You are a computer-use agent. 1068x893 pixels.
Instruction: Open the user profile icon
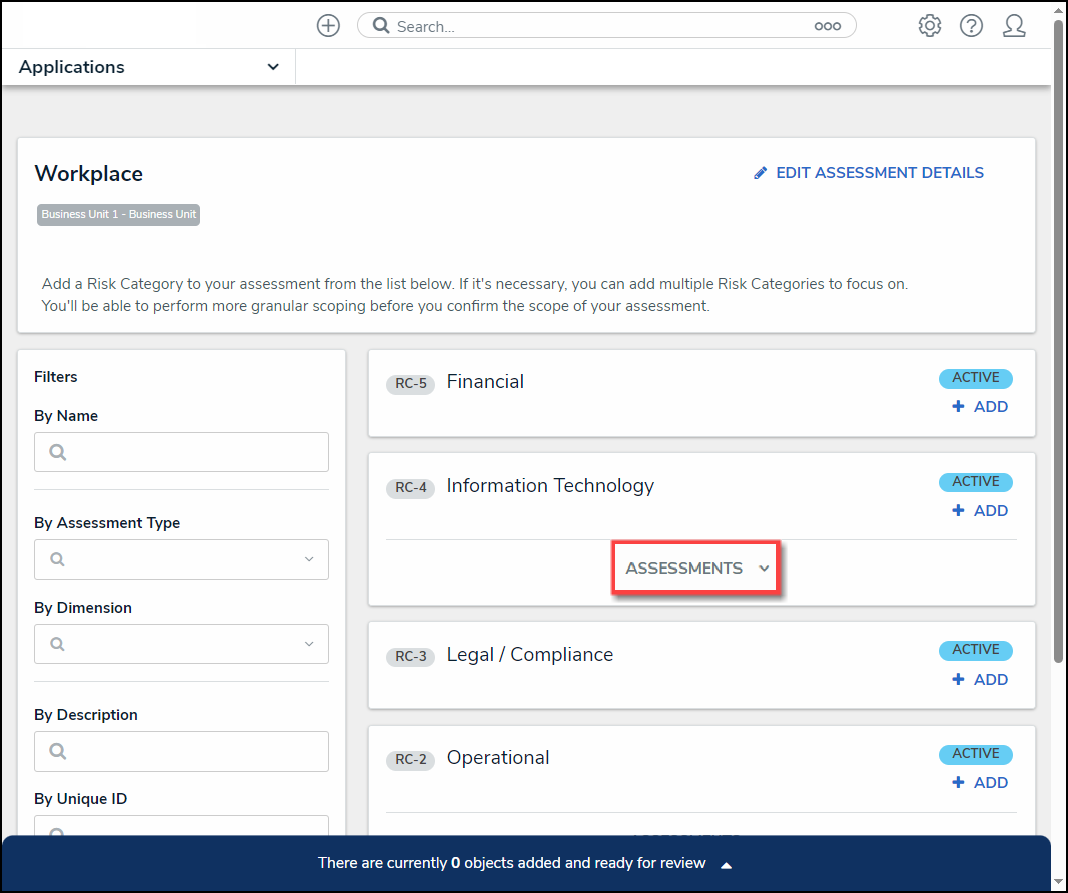[x=1014, y=26]
